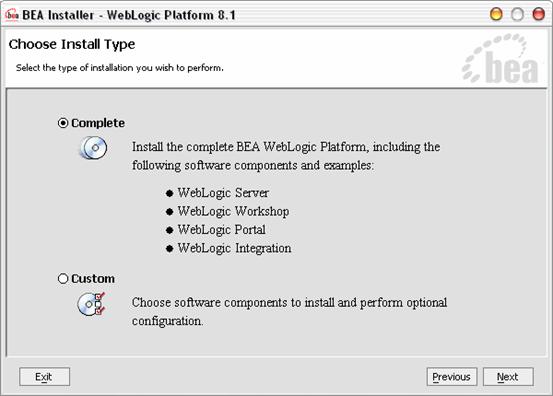This screenshot has width=553, height=396.
Task: Click the Complete option CD icon
Action: tap(94, 148)
